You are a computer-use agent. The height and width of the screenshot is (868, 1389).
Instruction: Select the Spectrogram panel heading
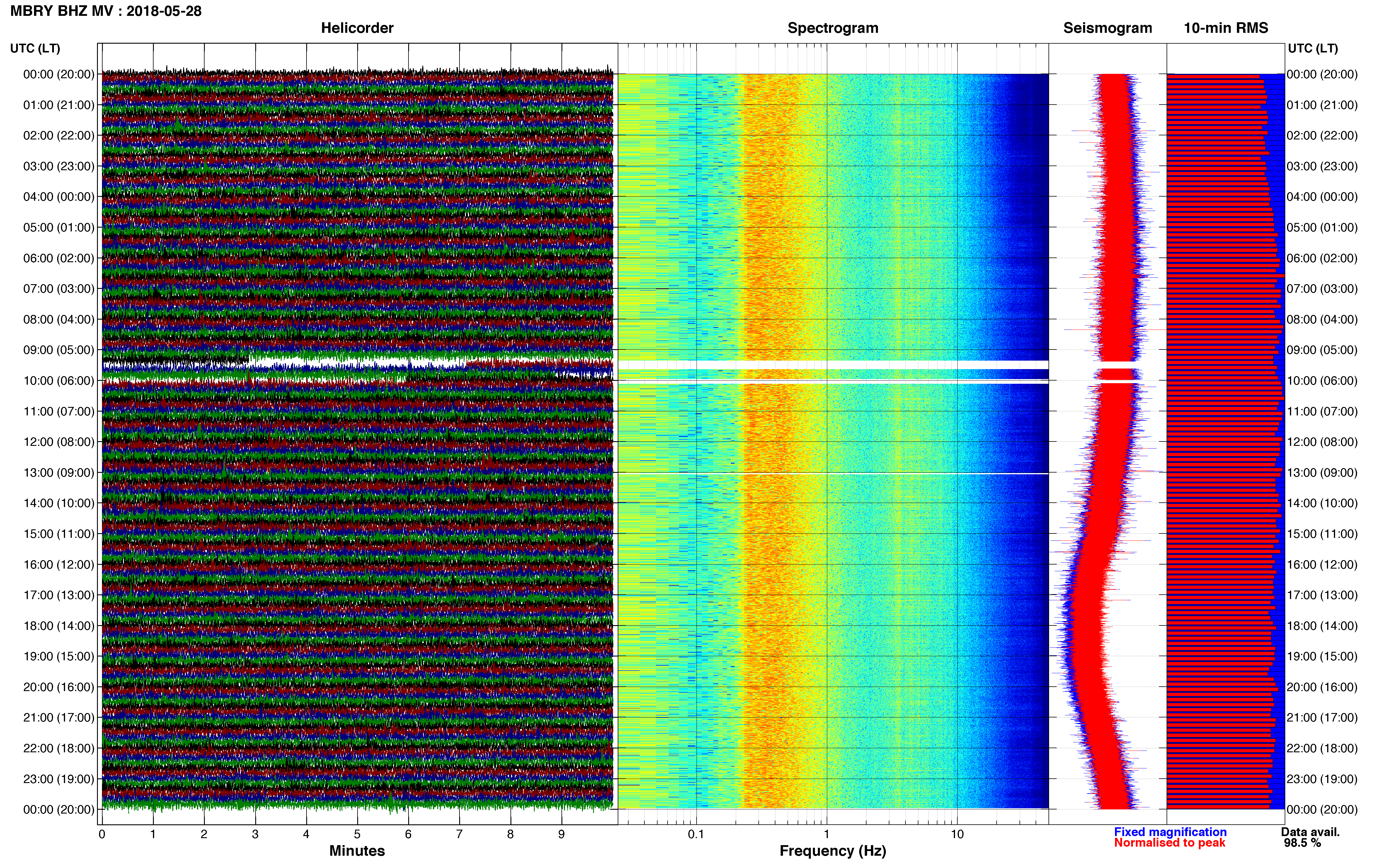point(833,28)
